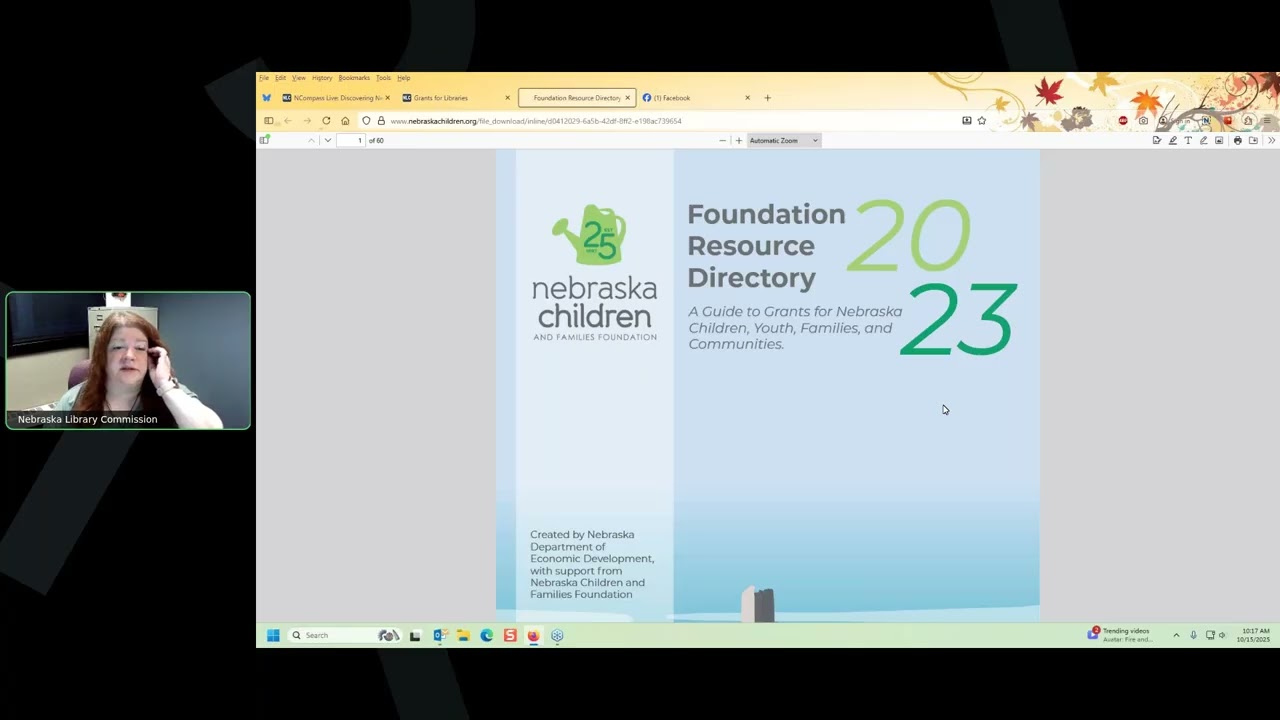The image size is (1280, 720).
Task: Toggle the PDF viewer sidebar
Action: (x=264, y=140)
